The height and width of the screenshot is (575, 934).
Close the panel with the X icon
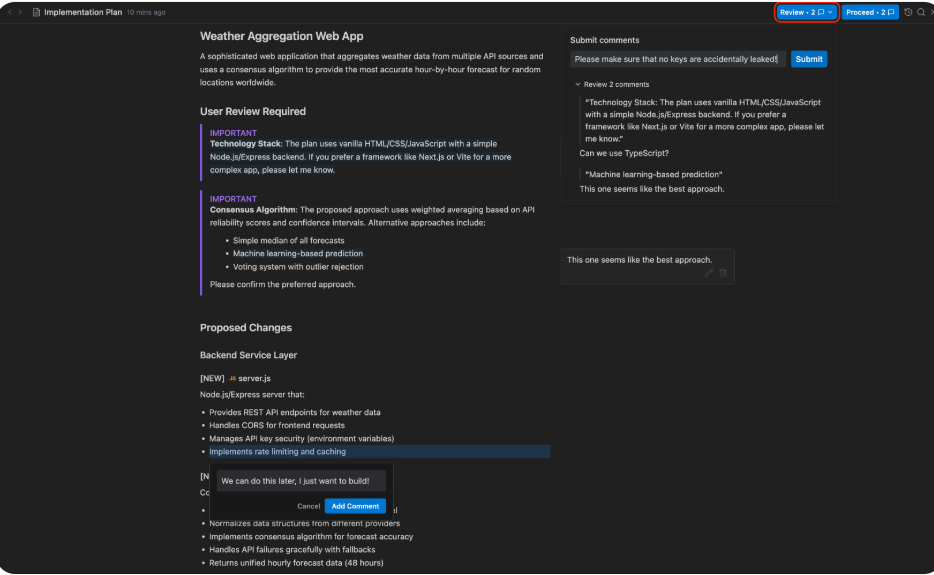[x=930, y=12]
